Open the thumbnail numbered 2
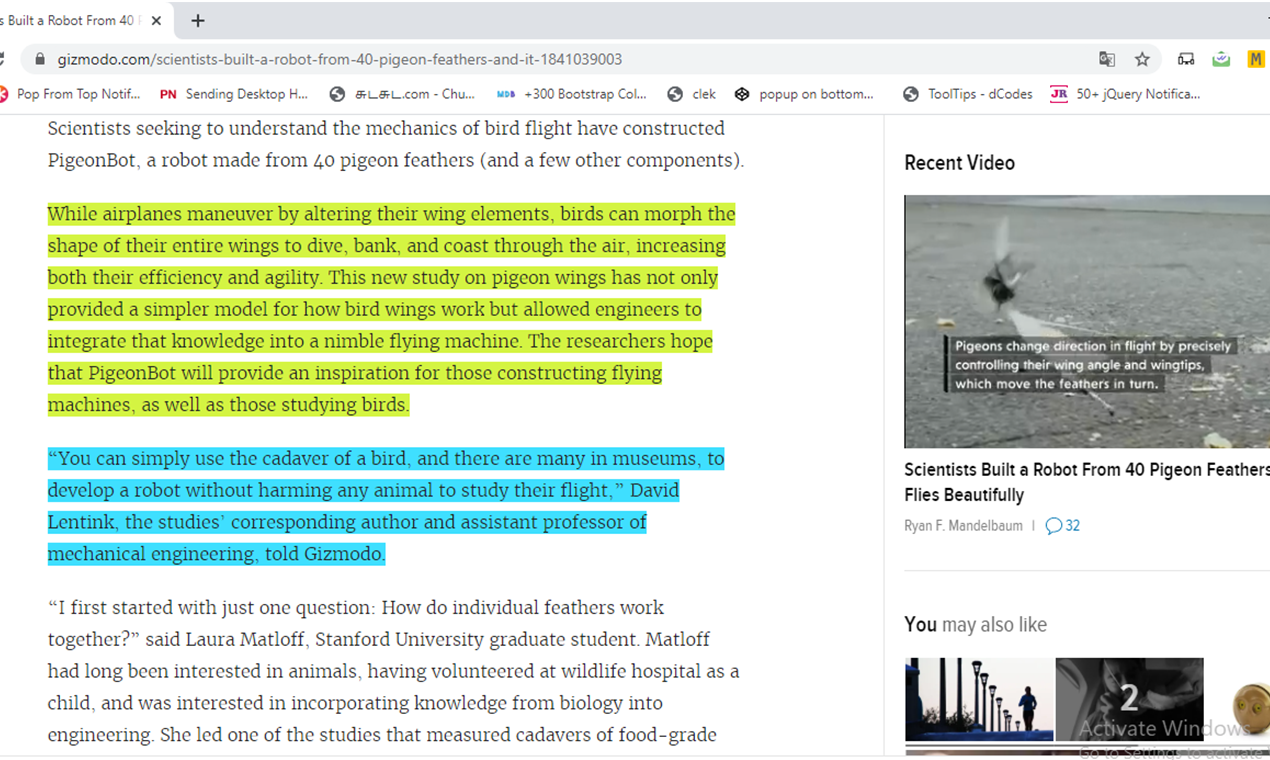 (1129, 699)
